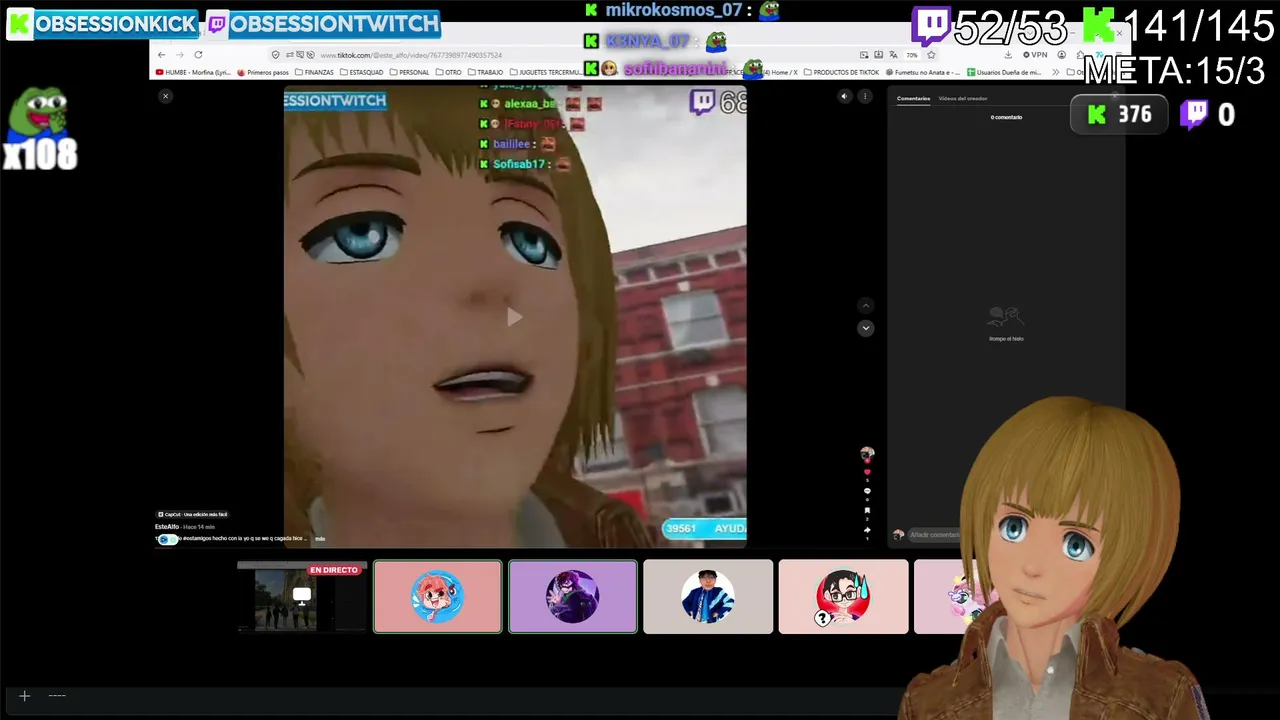The height and width of the screenshot is (720, 1280).
Task: Mute the TikTok video sound
Action: coord(844,96)
